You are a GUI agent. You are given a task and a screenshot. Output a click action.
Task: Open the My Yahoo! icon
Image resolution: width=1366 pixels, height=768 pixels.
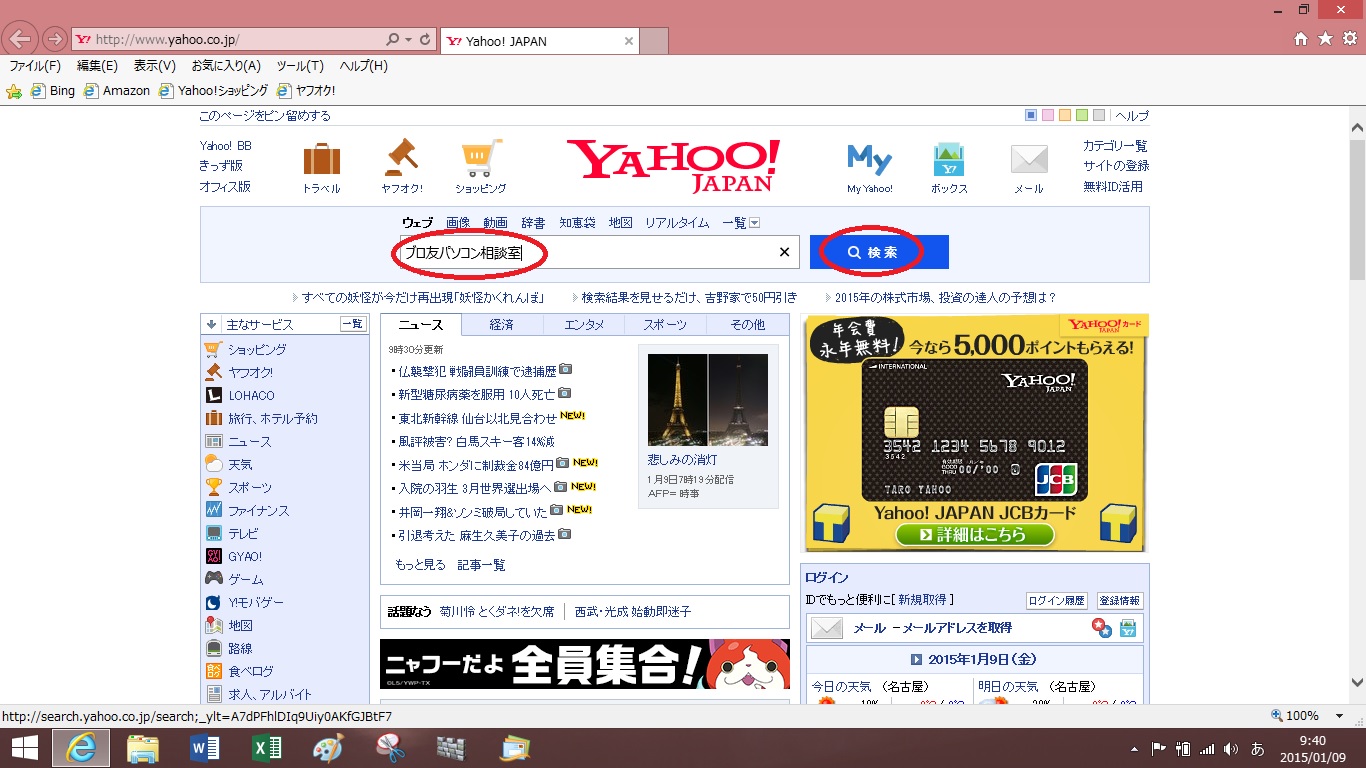[869, 159]
